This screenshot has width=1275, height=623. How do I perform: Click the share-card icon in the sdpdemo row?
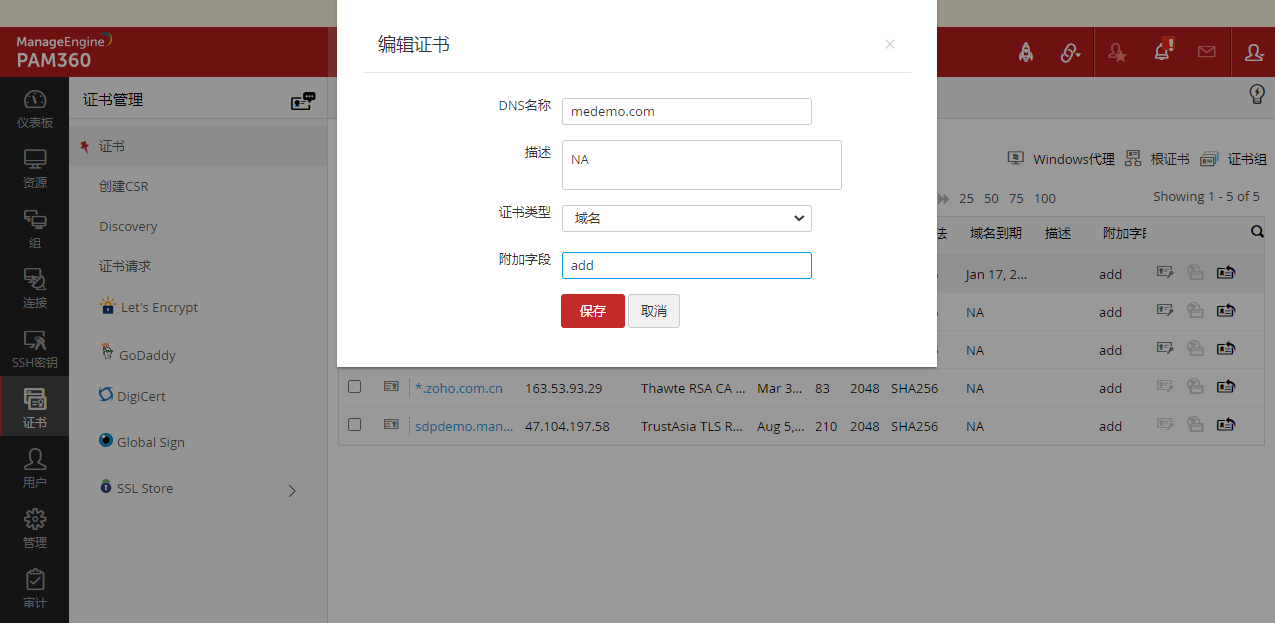[1226, 424]
